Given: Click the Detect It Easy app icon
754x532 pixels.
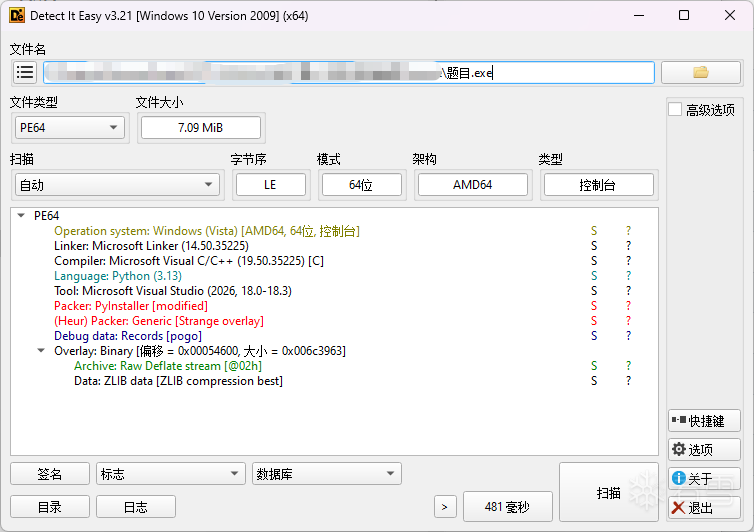Looking at the screenshot, I should click(17, 16).
